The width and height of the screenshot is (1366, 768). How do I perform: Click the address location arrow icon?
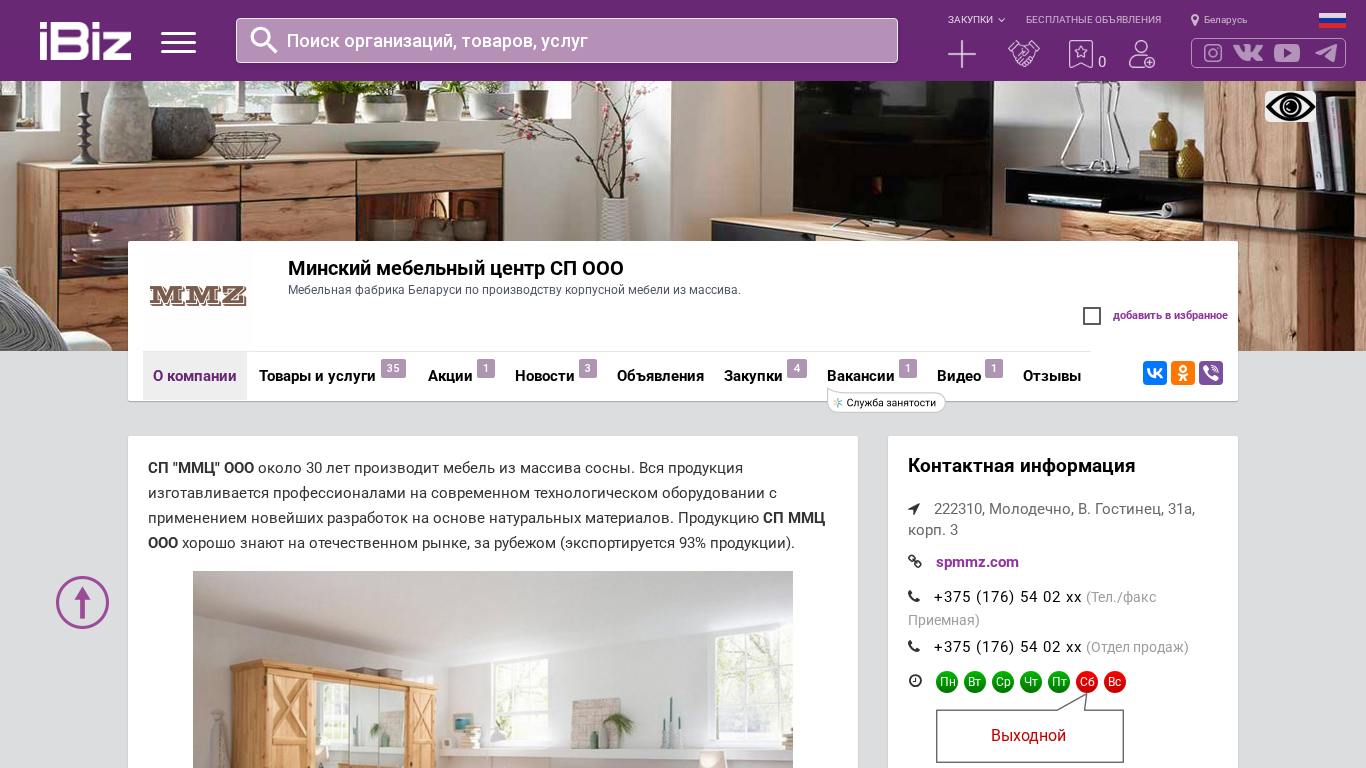tap(914, 509)
